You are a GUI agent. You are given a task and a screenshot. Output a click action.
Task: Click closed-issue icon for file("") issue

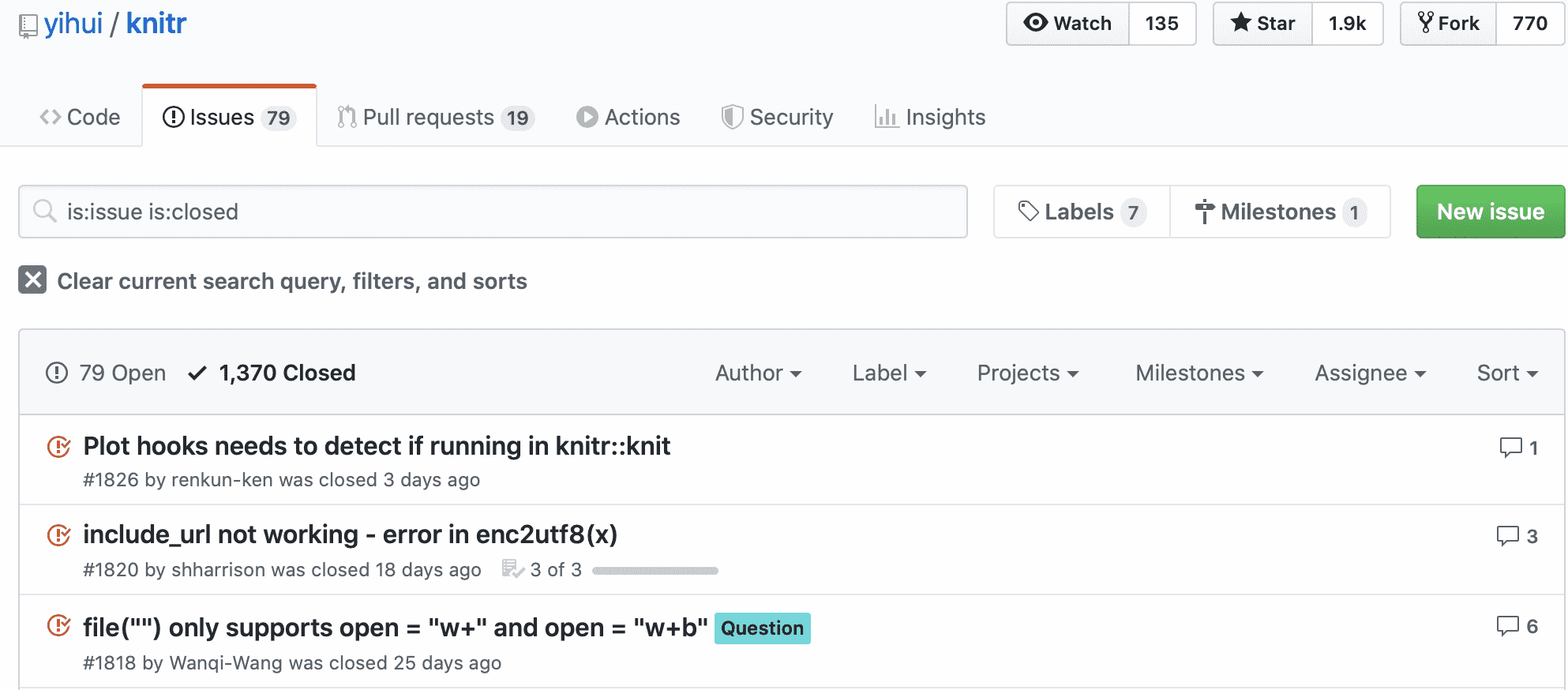59,627
